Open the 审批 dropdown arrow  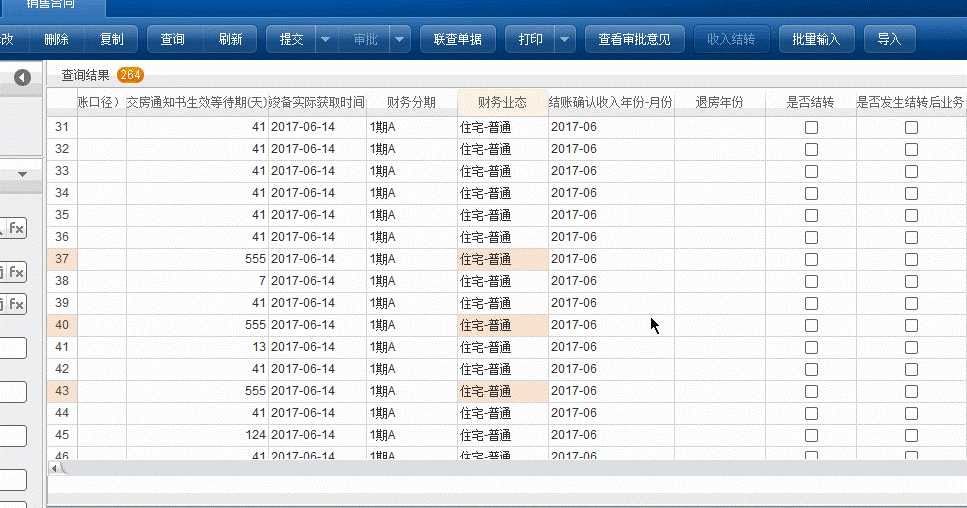coord(399,40)
